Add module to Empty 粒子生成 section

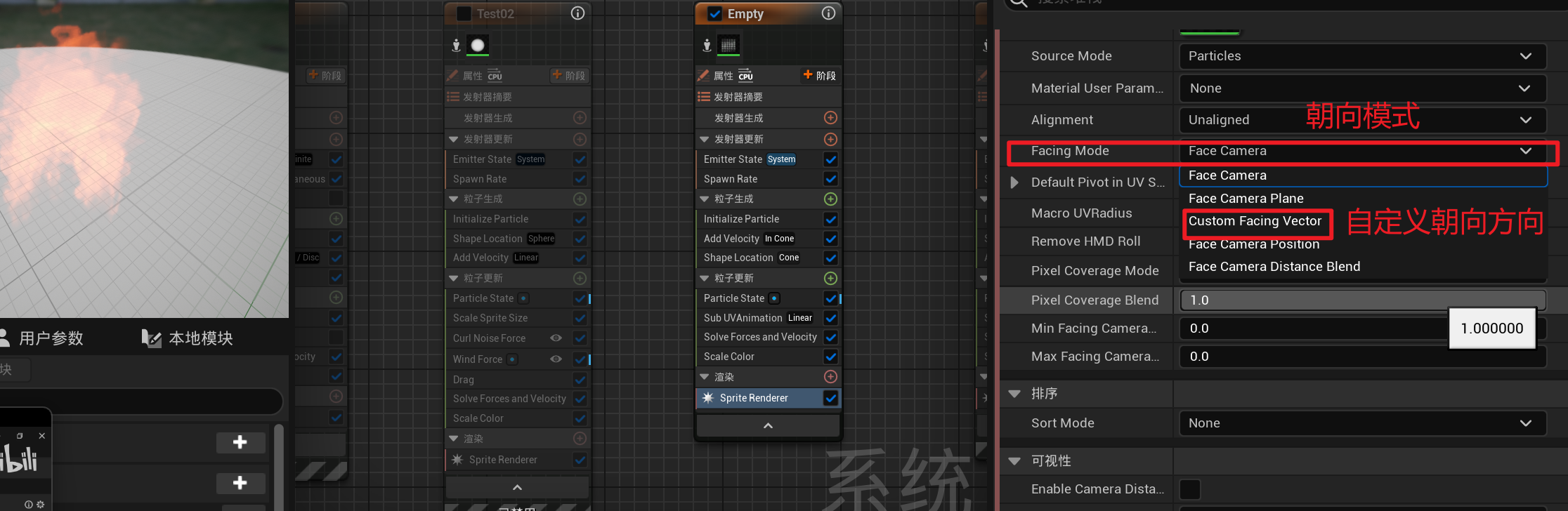click(830, 199)
